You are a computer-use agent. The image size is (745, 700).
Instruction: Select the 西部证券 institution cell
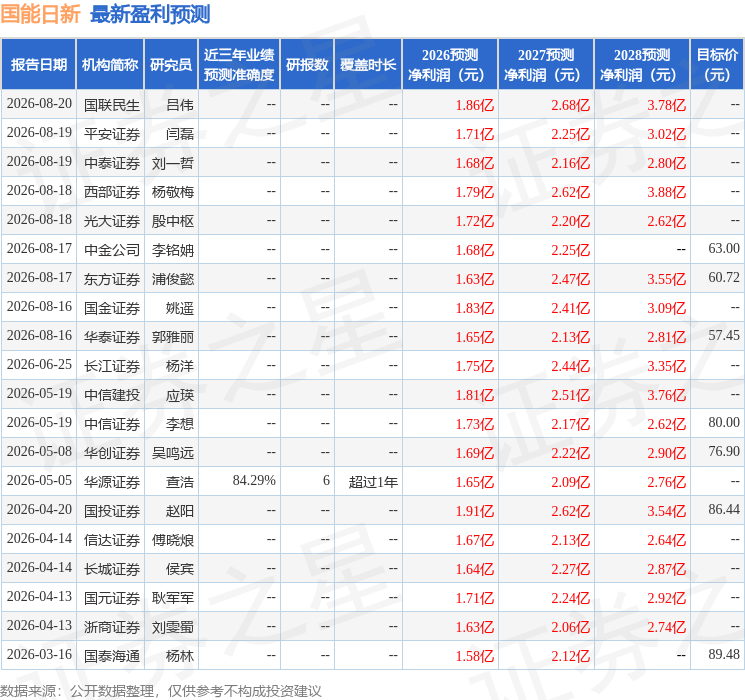112,192
